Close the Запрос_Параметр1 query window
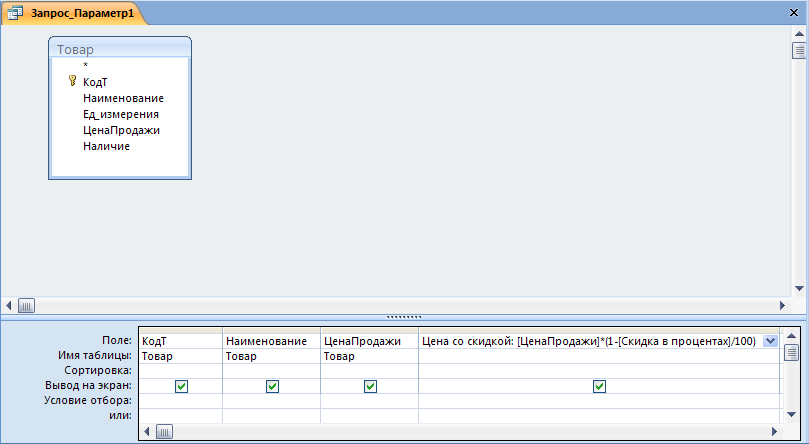Image resolution: width=809 pixels, height=444 pixels. coord(794,13)
